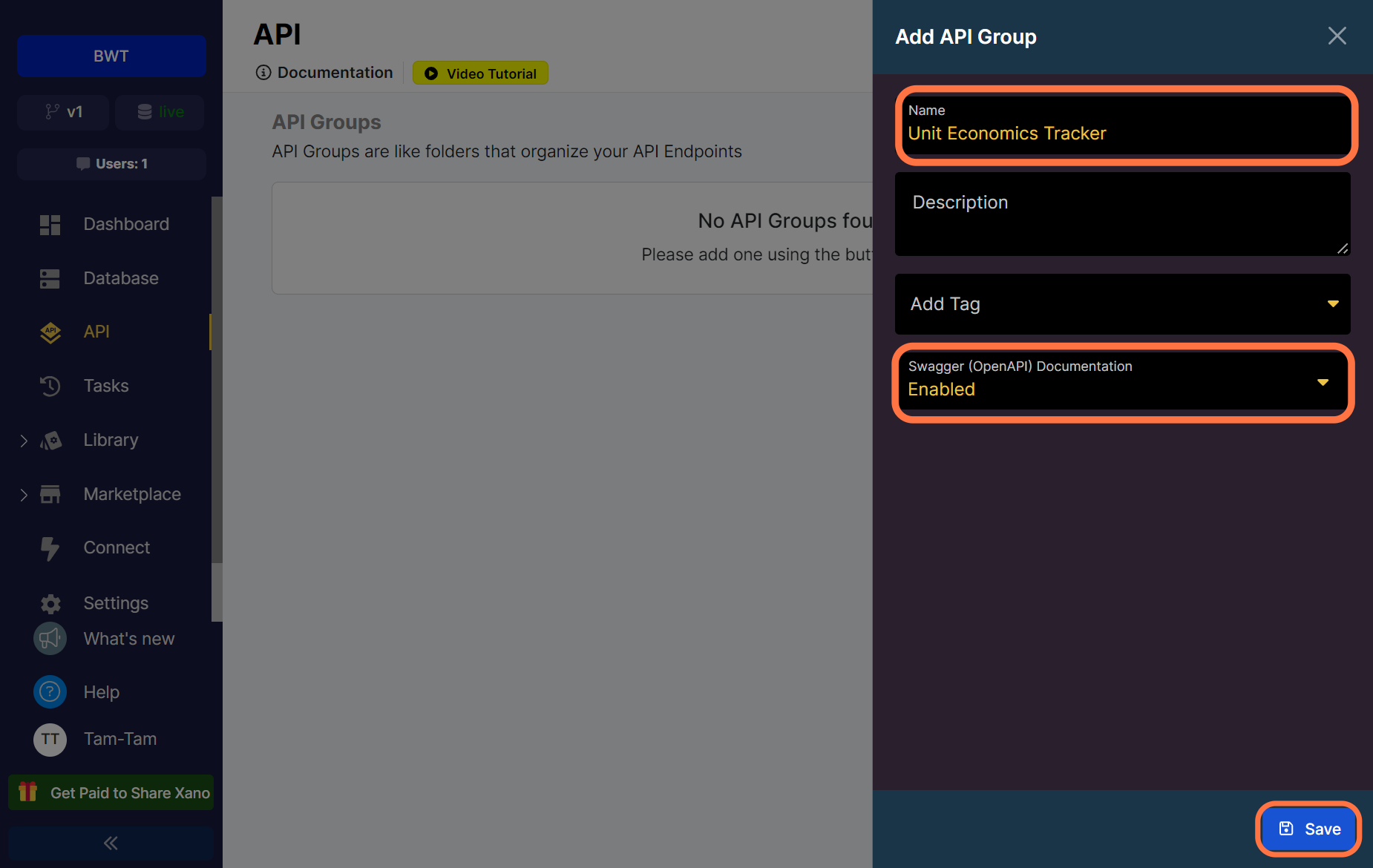Click the Marketplace store icon
1373x868 pixels.
pyautogui.click(x=50, y=494)
